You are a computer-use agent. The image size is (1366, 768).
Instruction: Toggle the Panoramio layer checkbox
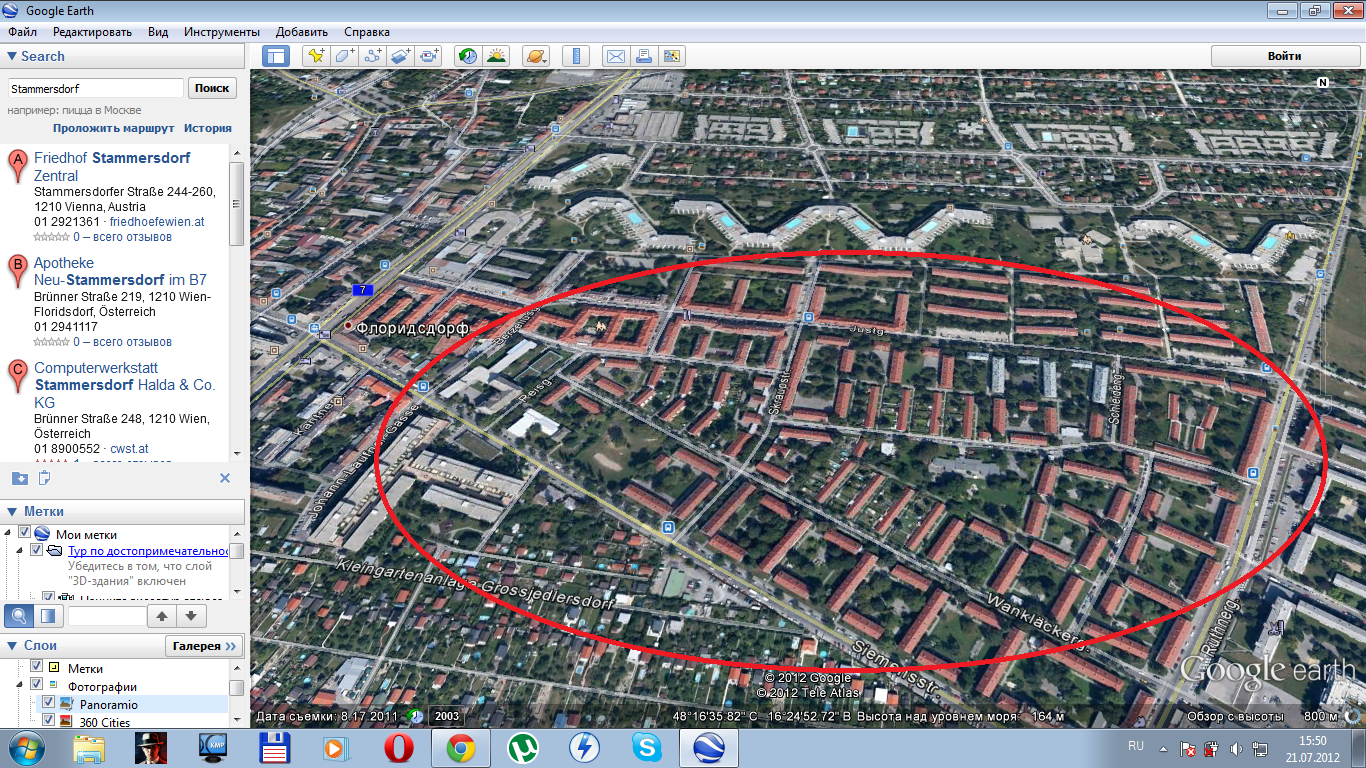[x=48, y=703]
